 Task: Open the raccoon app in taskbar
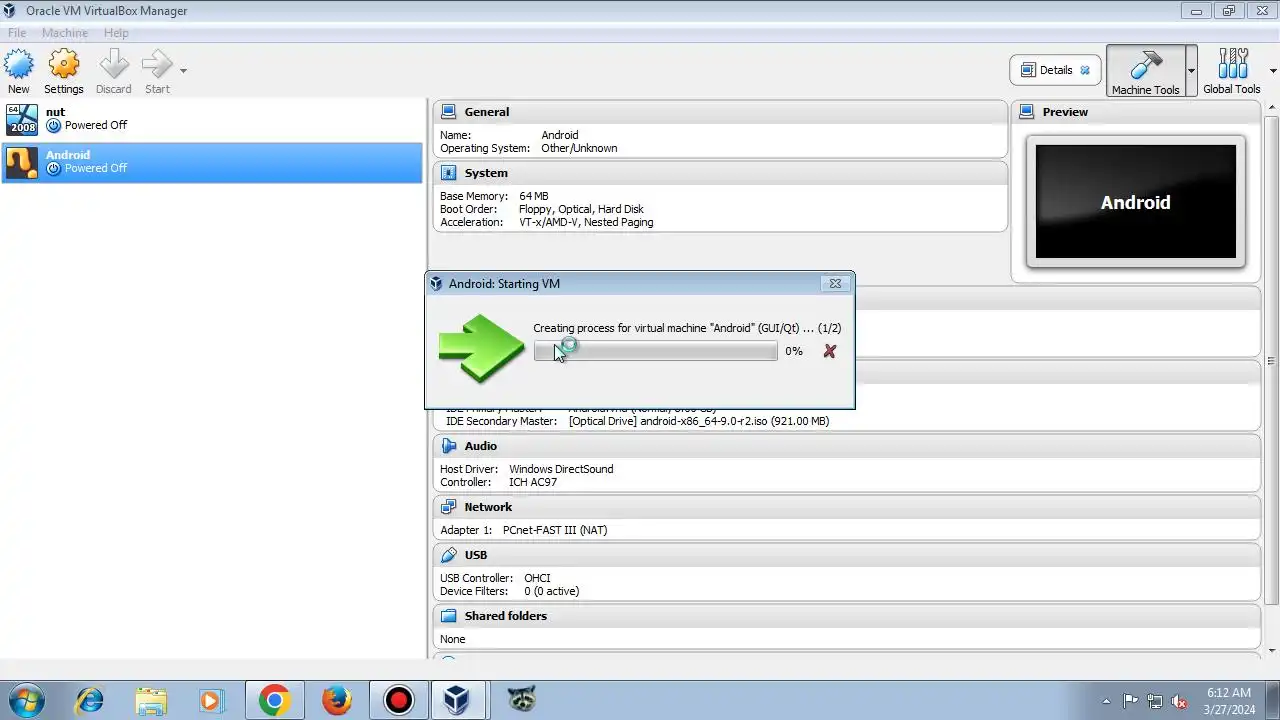coord(520,700)
